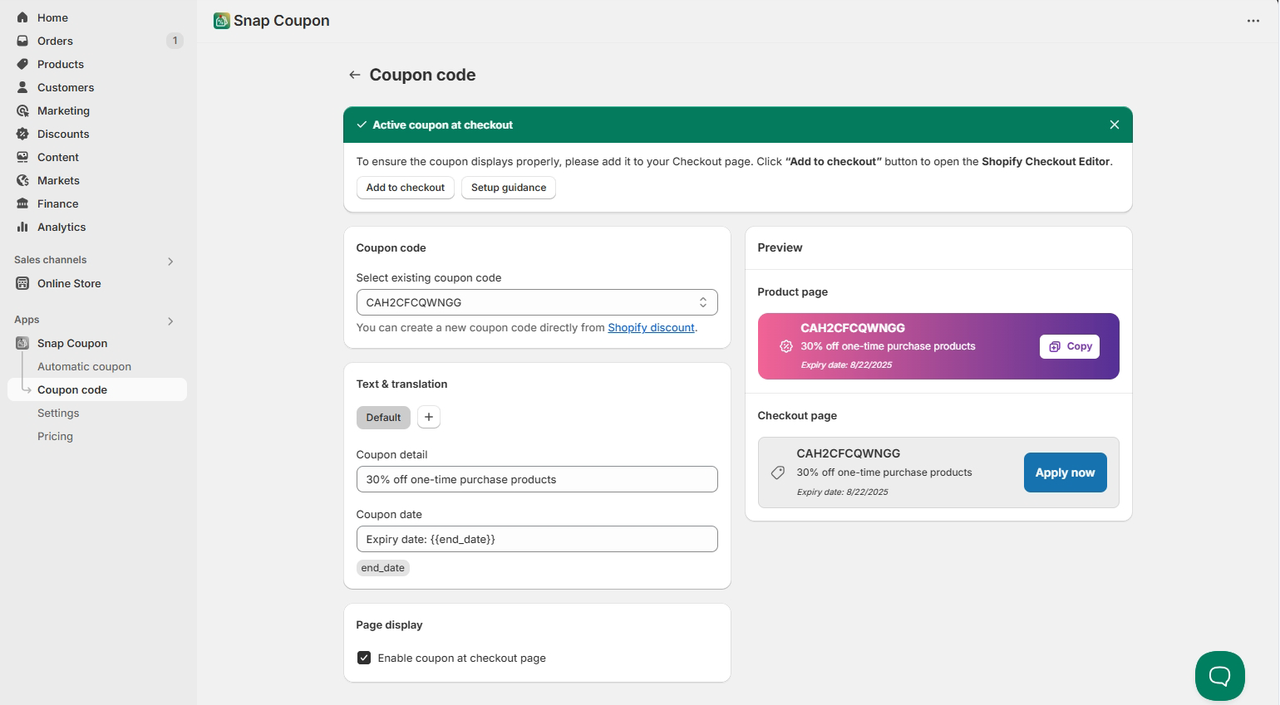Copy the product page coupon code
1280x705 pixels.
click(1070, 346)
